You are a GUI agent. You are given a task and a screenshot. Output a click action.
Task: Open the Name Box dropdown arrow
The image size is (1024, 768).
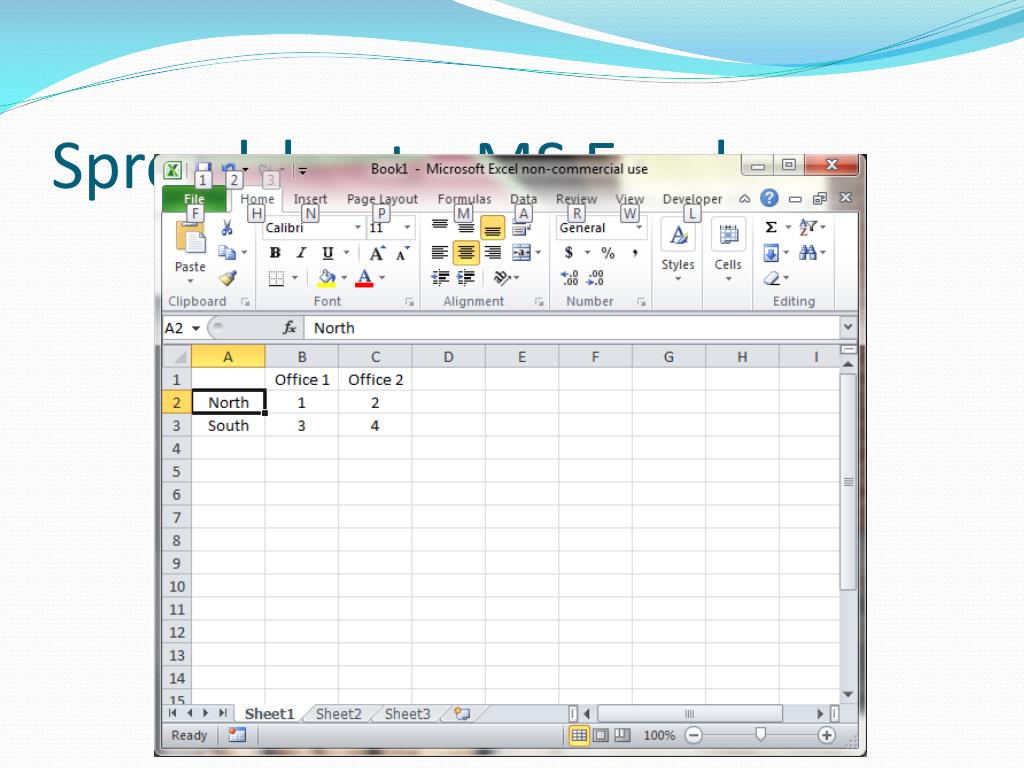195,328
